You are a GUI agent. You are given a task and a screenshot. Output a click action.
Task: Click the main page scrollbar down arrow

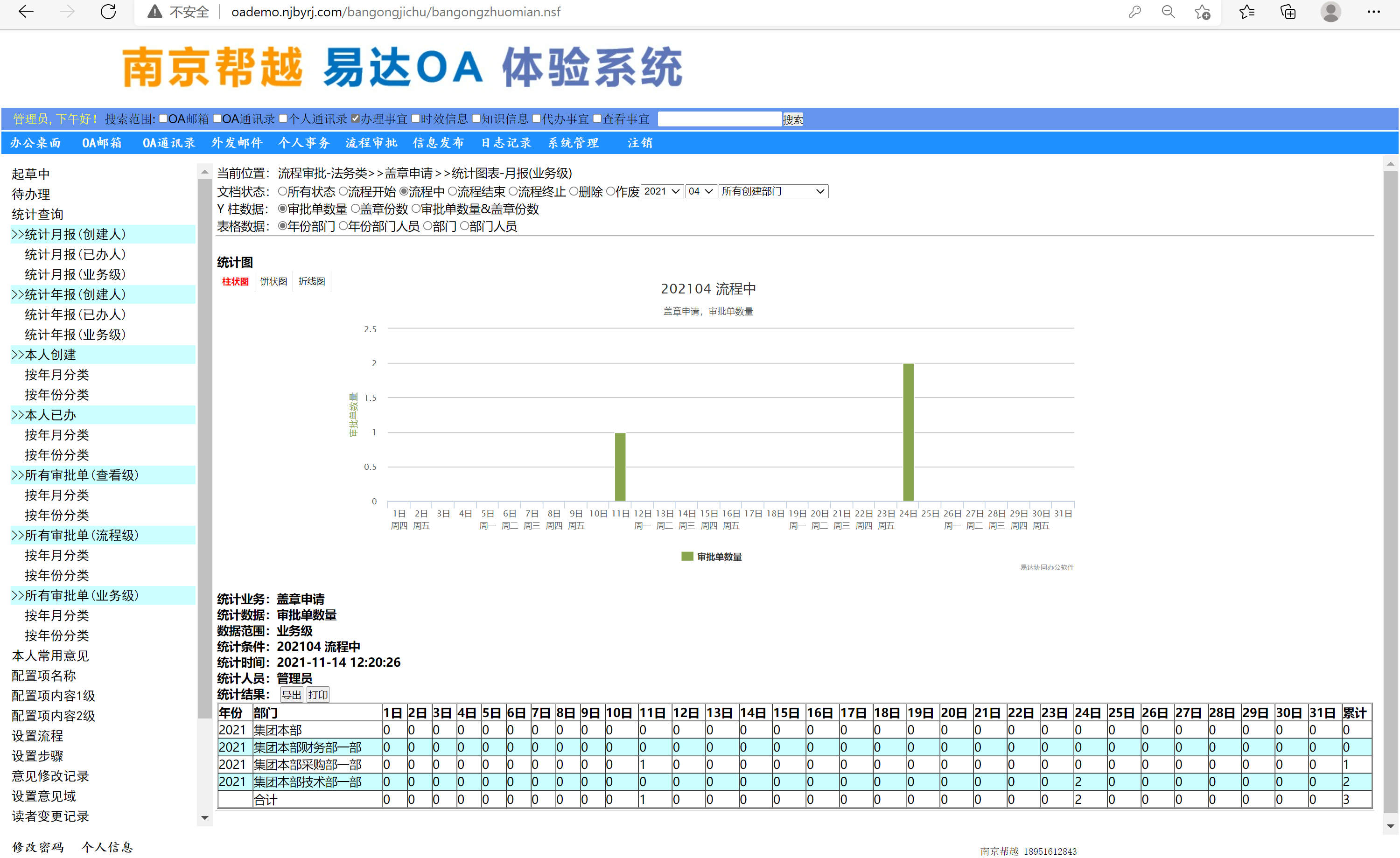1390,827
